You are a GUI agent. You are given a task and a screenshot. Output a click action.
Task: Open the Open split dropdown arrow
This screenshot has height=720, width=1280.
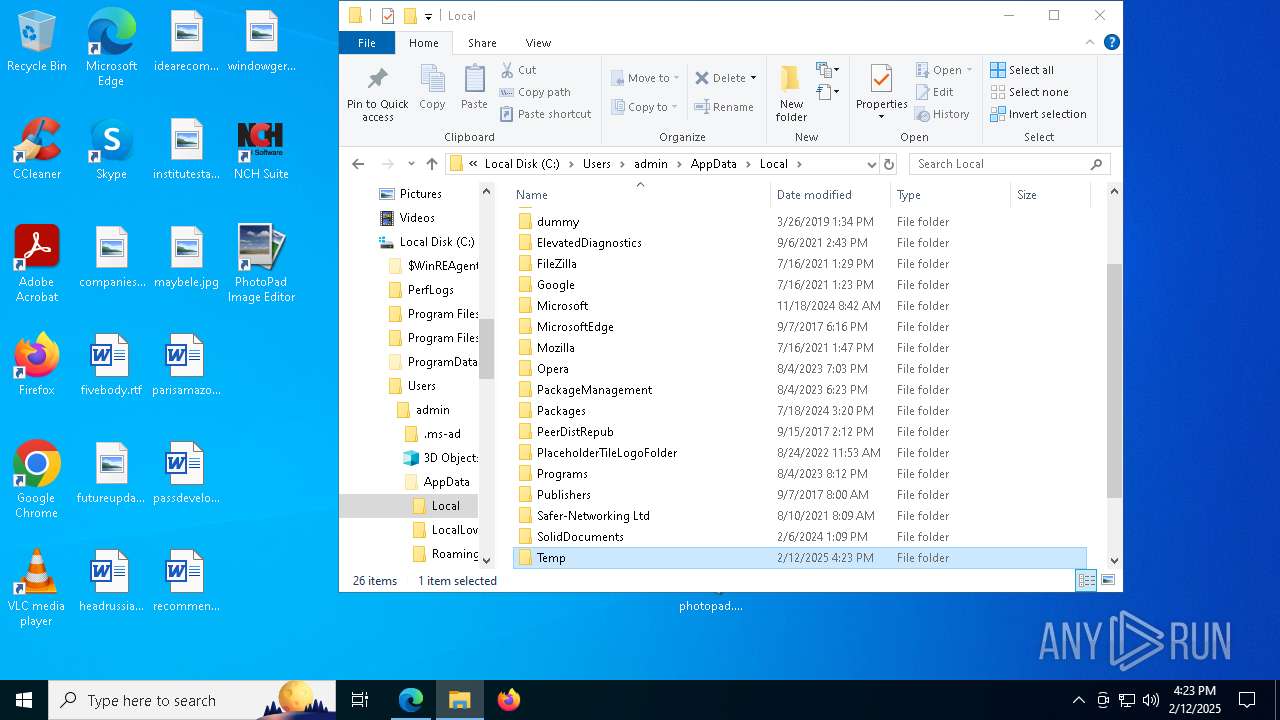[x=969, y=70]
